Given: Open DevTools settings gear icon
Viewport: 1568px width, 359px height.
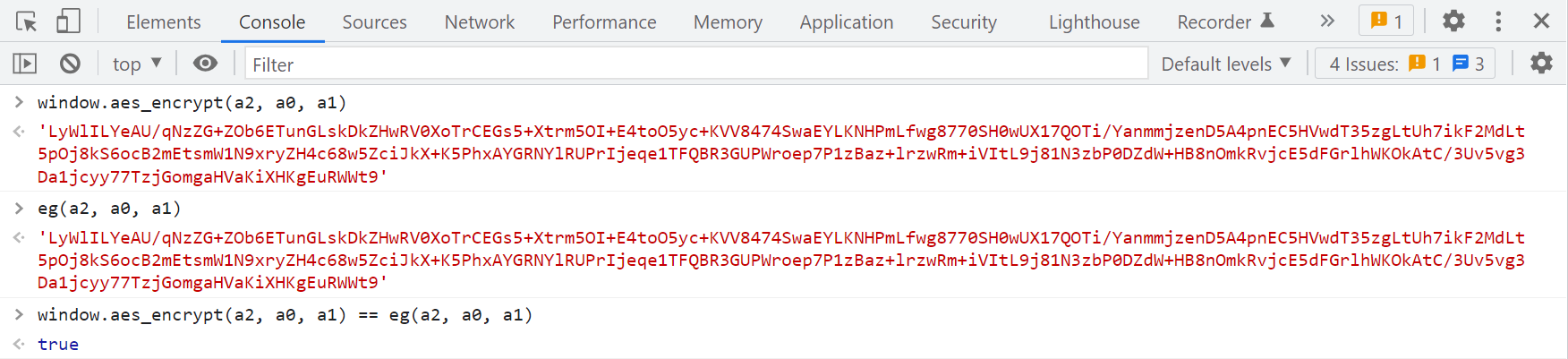Looking at the screenshot, I should pyautogui.click(x=1453, y=21).
